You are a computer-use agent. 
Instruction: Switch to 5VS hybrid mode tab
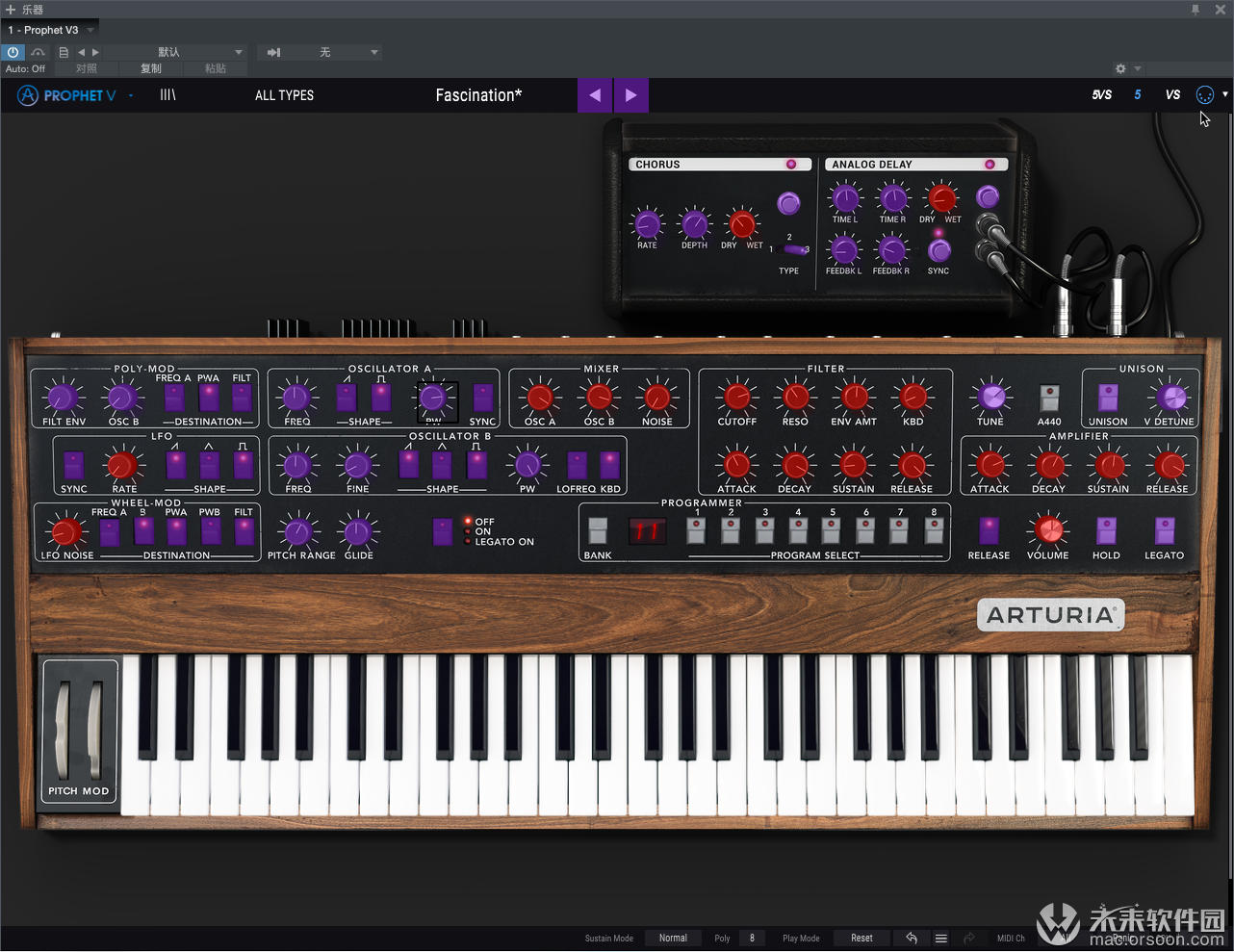(x=1102, y=94)
